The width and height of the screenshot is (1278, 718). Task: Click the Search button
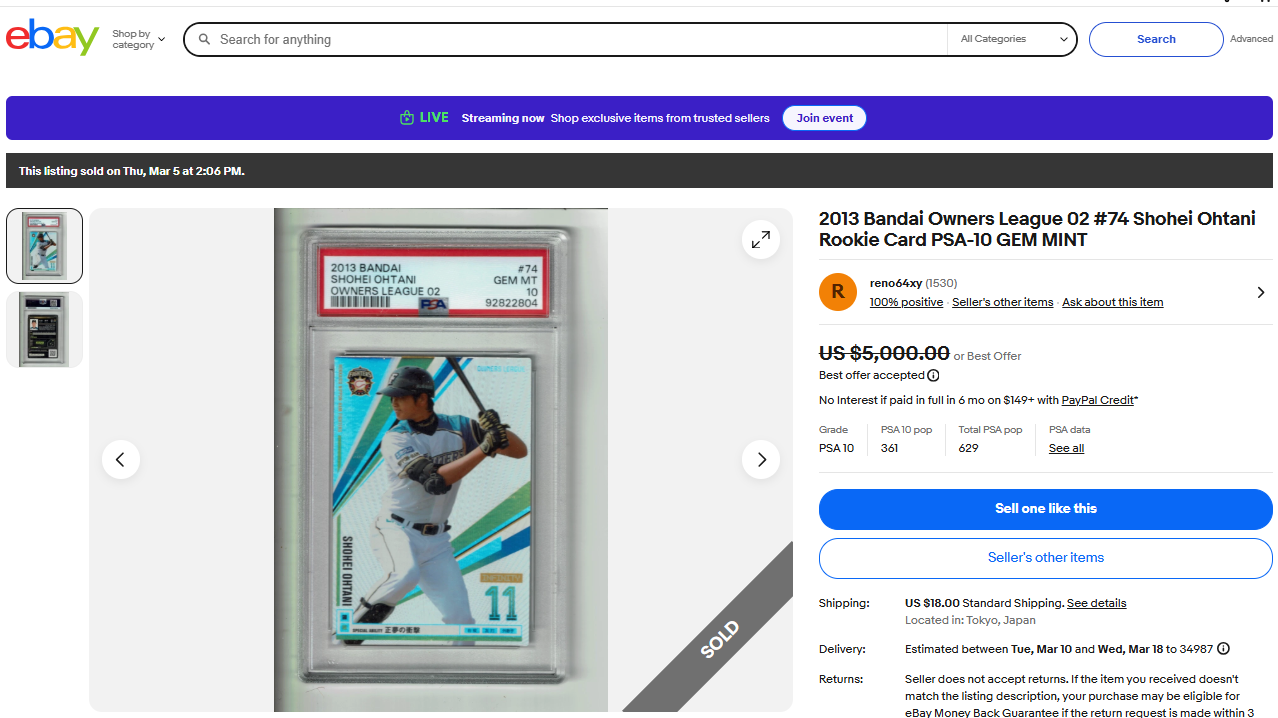[x=1156, y=40]
